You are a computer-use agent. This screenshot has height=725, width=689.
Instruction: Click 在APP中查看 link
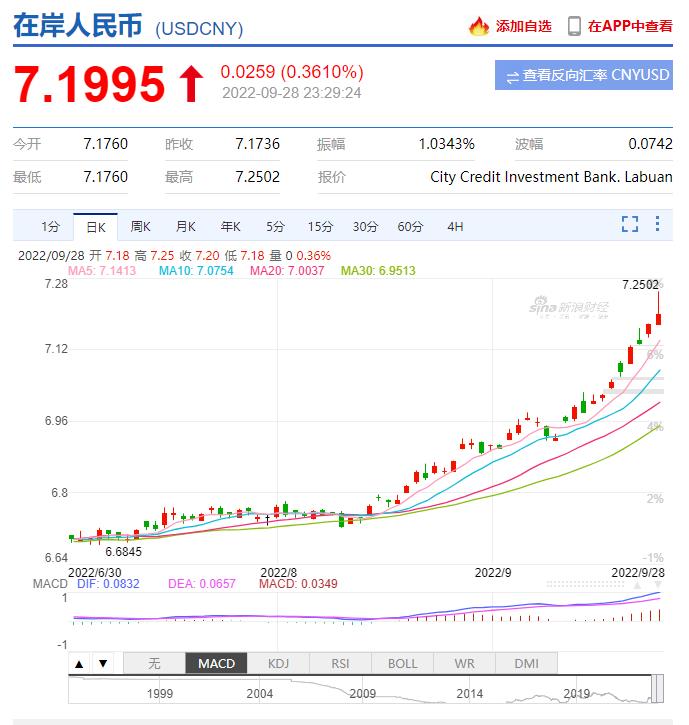pos(630,26)
